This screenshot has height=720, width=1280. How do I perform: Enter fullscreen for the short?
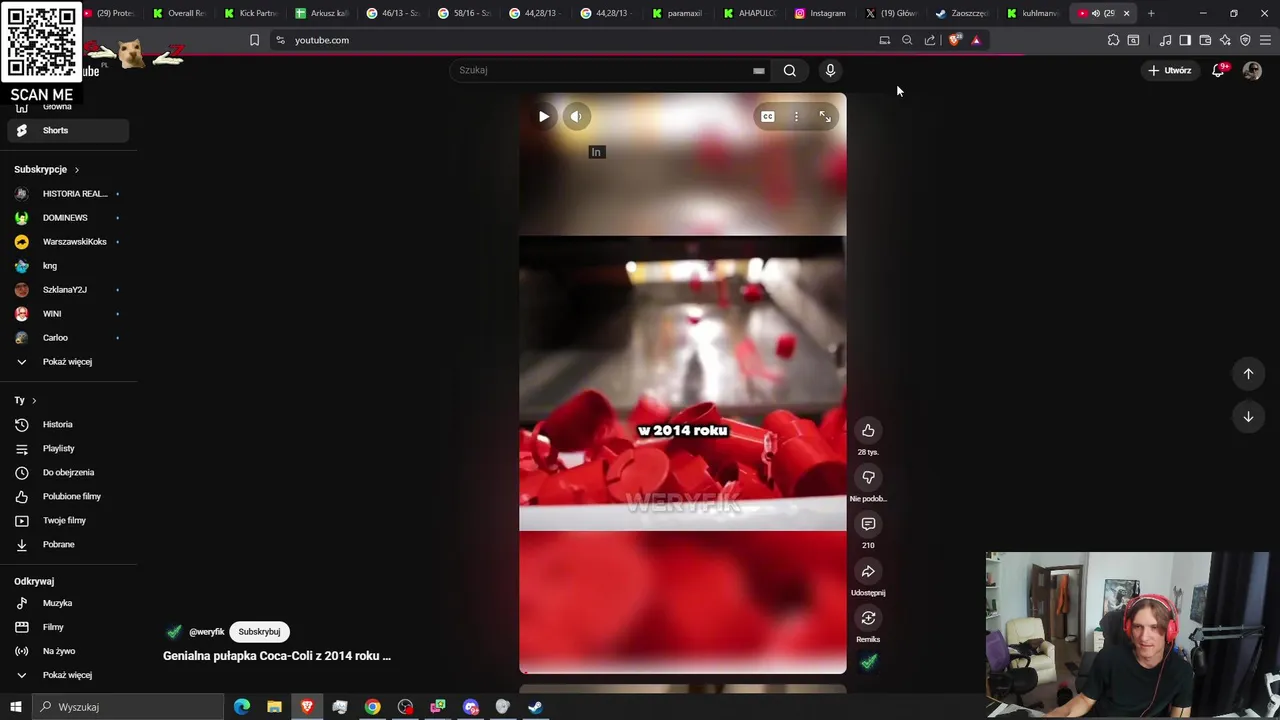[x=825, y=116]
